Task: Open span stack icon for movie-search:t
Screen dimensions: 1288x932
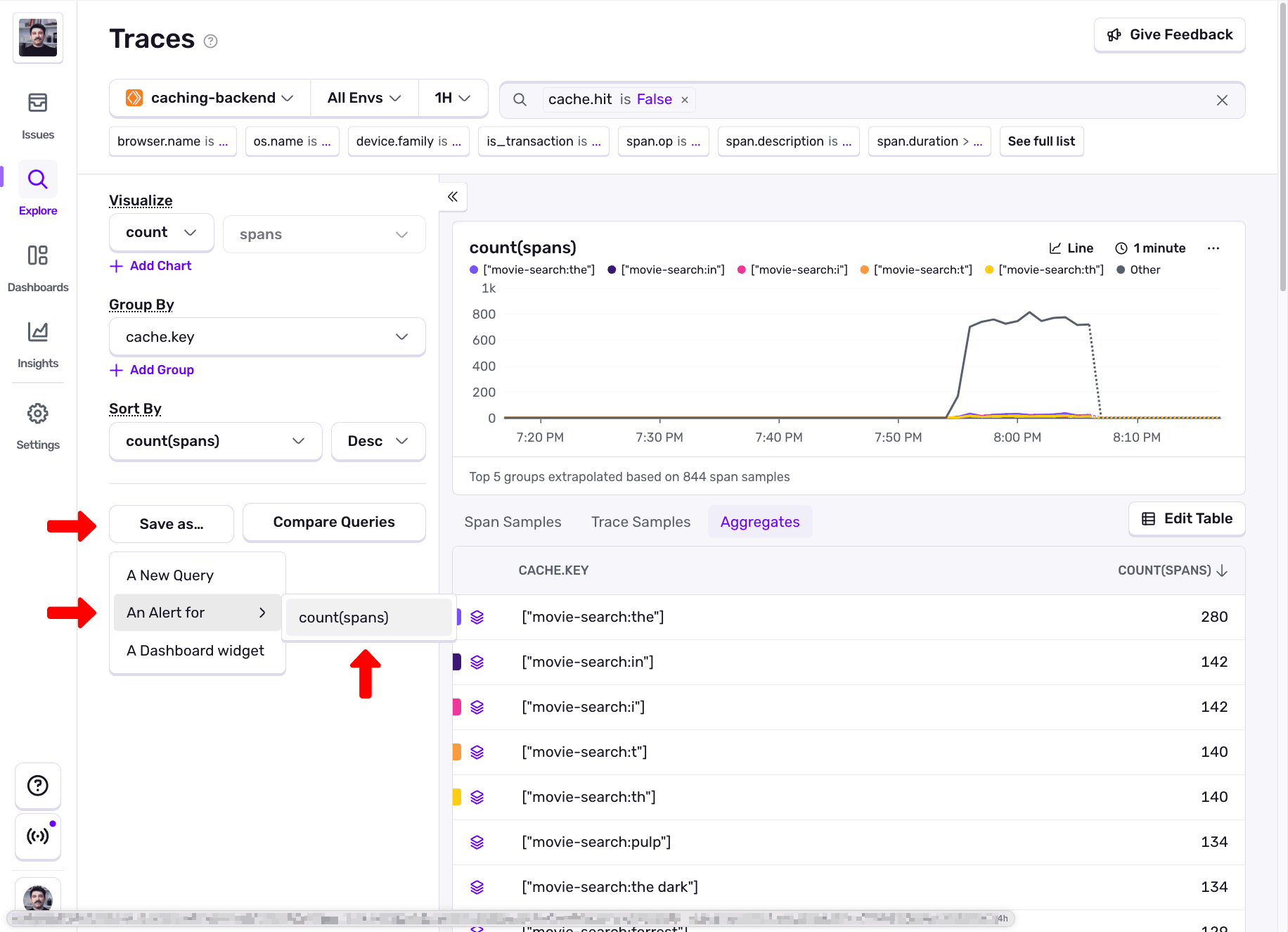Action: tap(477, 752)
